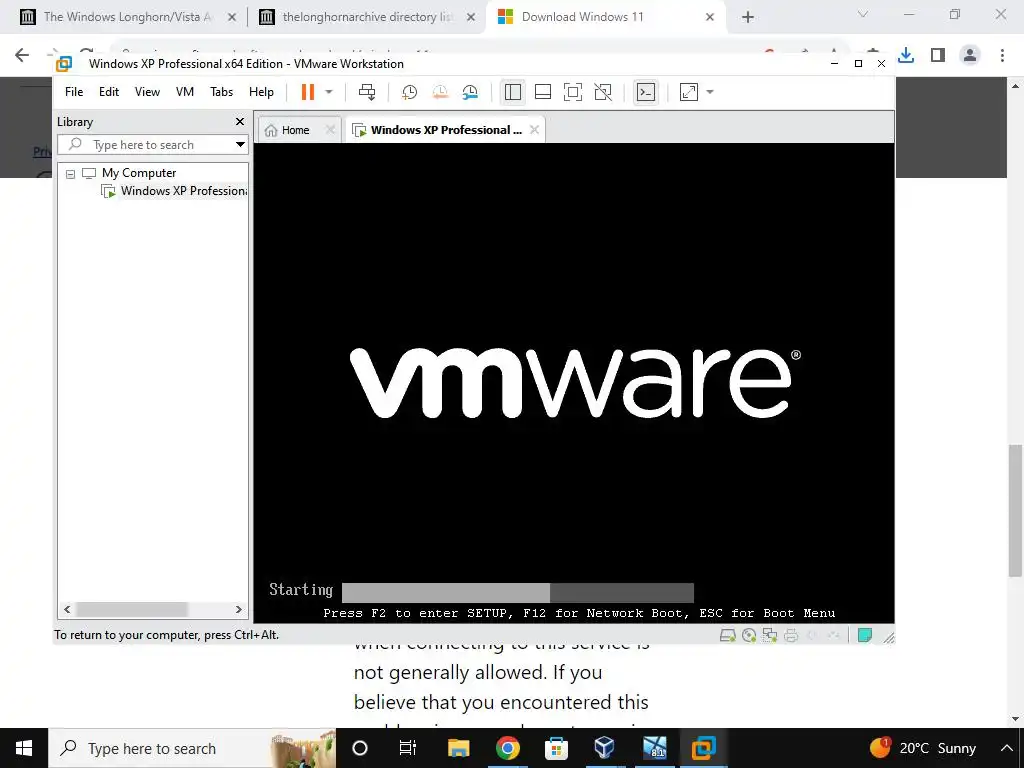Toggle the library sidebar view

click(x=513, y=92)
